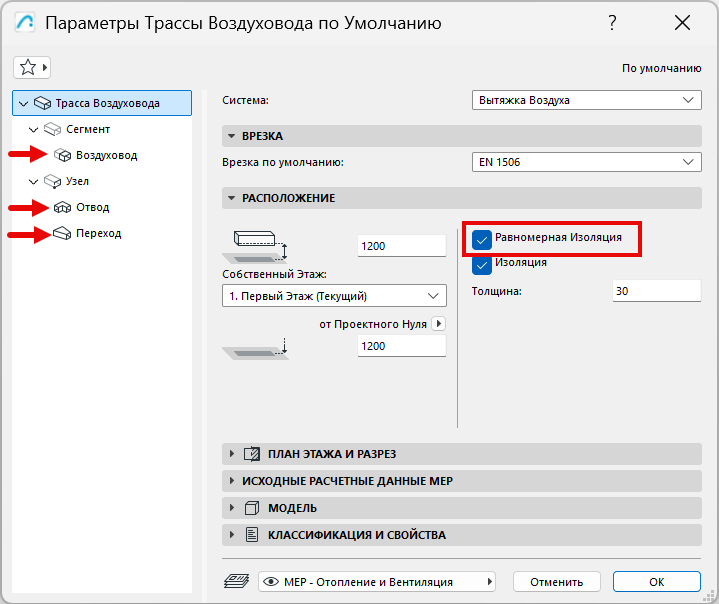This screenshot has width=719, height=604.
Task: Click the Сегмент tree icon
Action: coord(52,129)
